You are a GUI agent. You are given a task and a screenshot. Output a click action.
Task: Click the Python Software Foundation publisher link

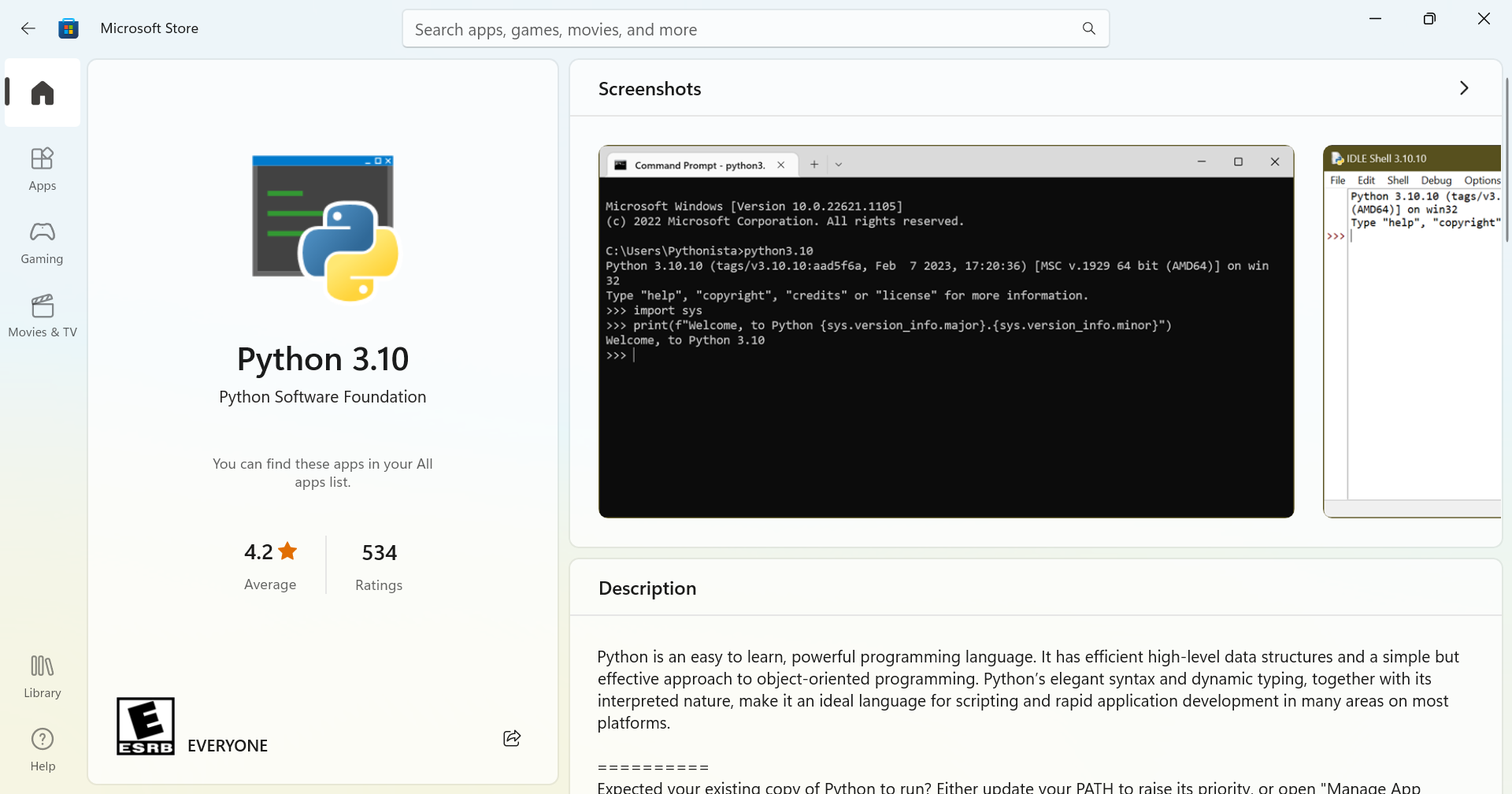click(x=322, y=397)
